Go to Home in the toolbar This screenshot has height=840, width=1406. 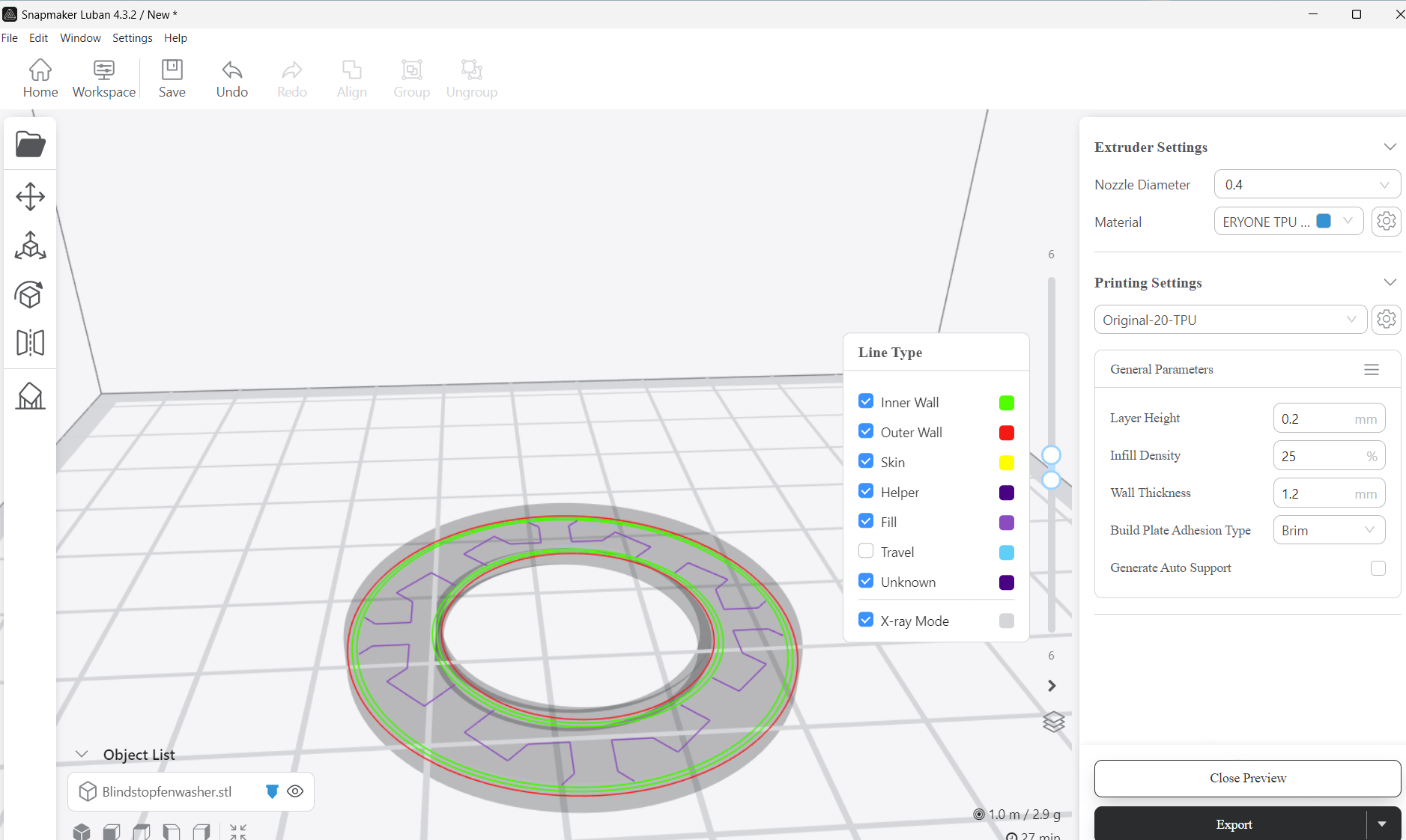40,79
